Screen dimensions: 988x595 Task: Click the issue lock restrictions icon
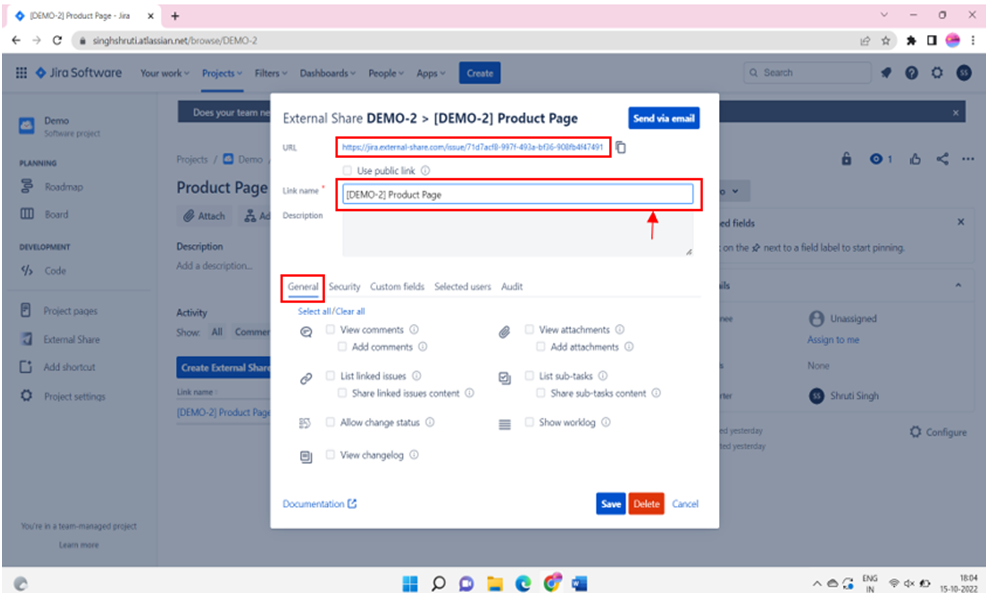(847, 159)
